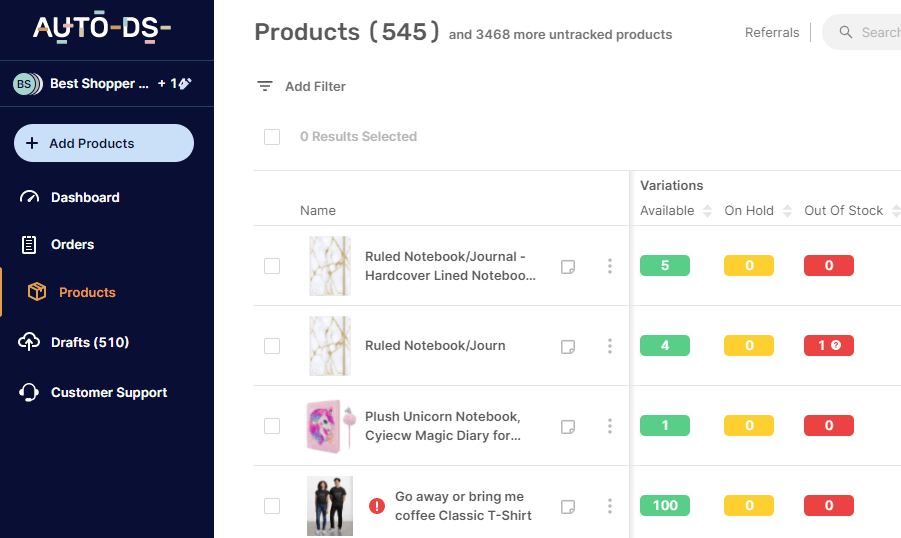
Task: Open note icon for Plush Unicorn Notebook
Action: click(568, 426)
